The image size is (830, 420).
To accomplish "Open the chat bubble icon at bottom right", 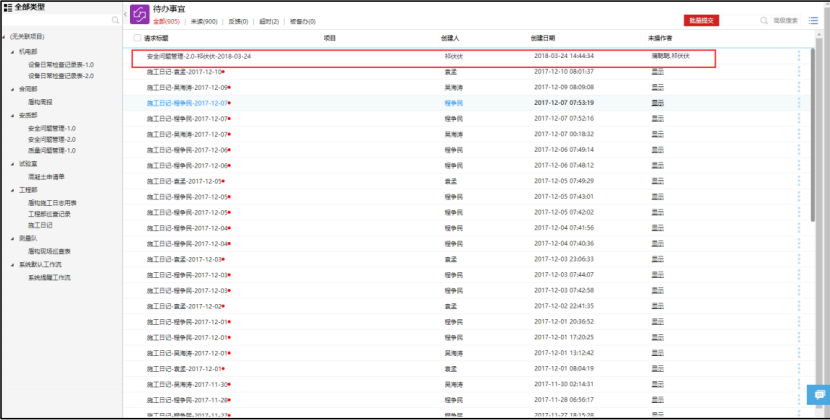I will [819, 395].
